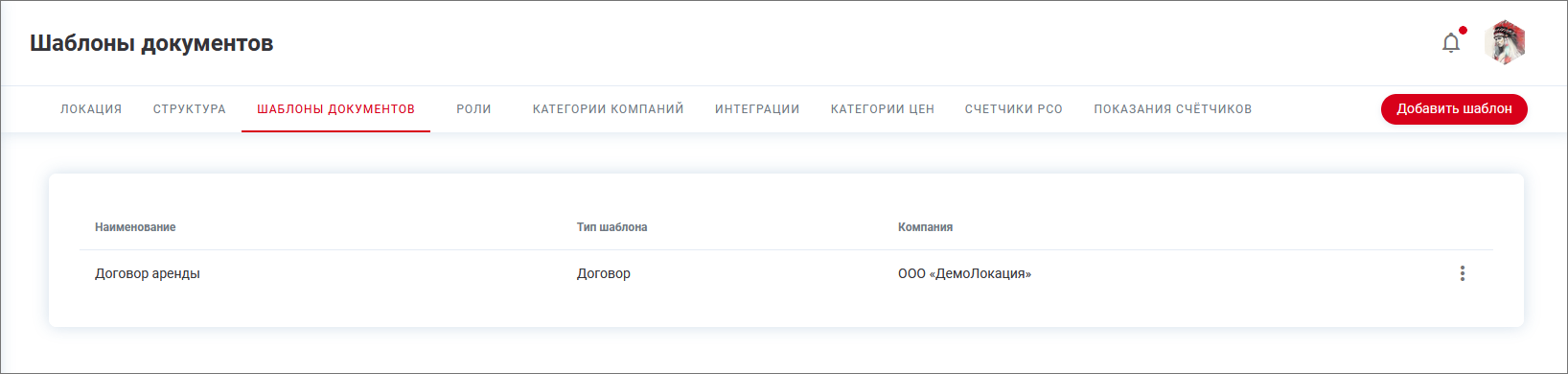The width and height of the screenshot is (1568, 374).
Task: Open the Договор аренды template row
Action: 786,273
